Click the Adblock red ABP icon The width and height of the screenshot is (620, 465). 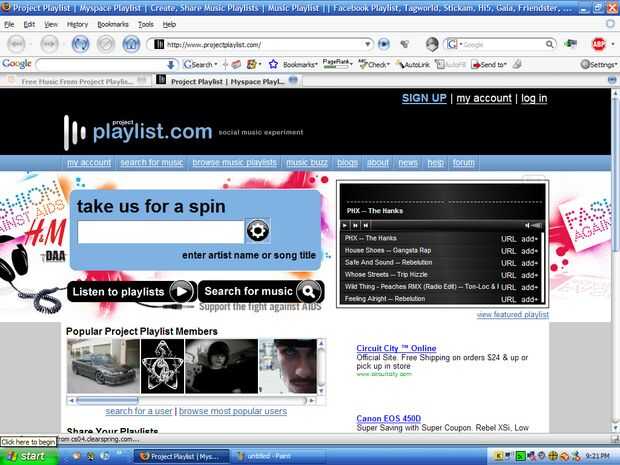click(599, 44)
